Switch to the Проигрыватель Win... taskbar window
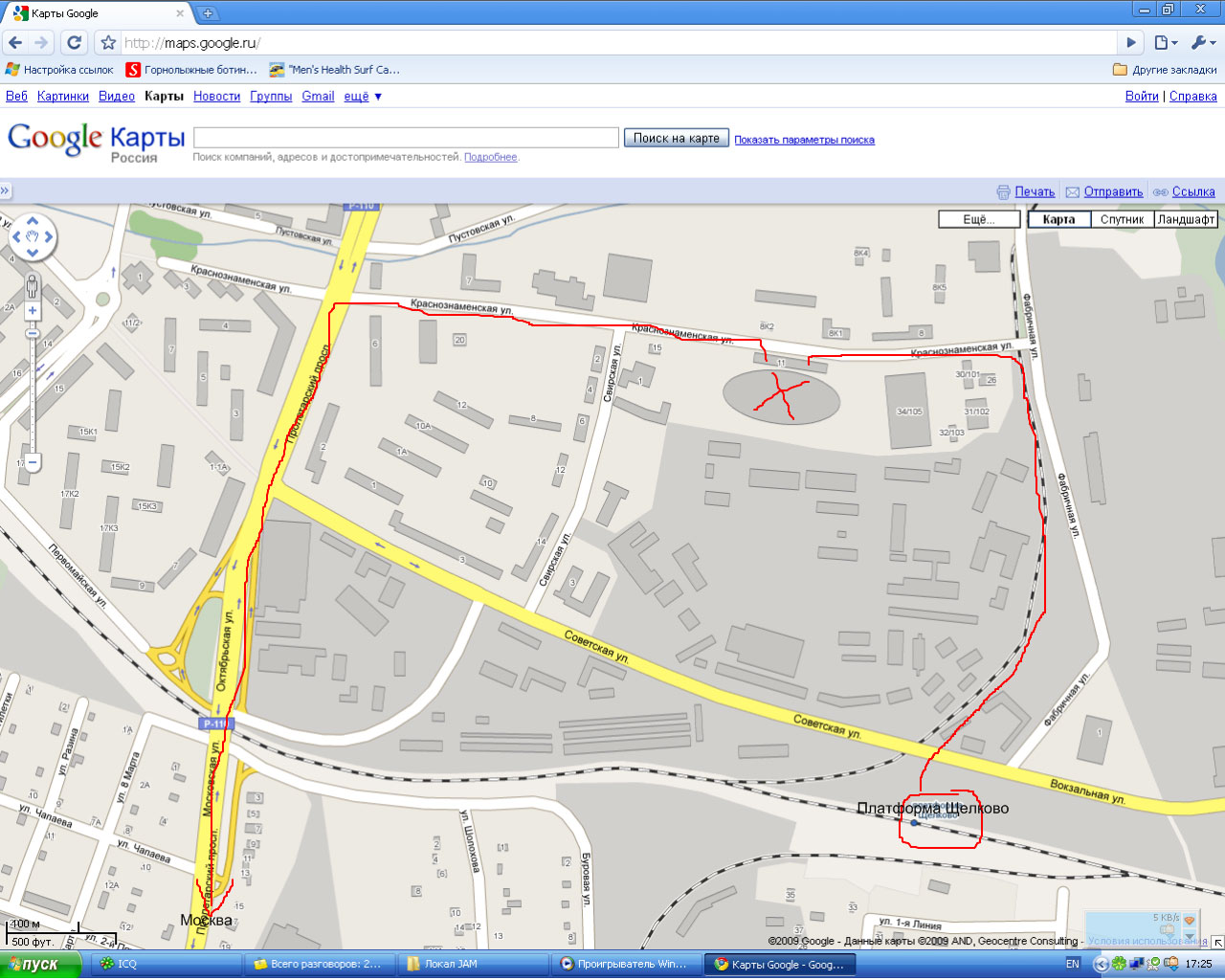Image resolution: width=1225 pixels, height=980 pixels. click(x=625, y=965)
